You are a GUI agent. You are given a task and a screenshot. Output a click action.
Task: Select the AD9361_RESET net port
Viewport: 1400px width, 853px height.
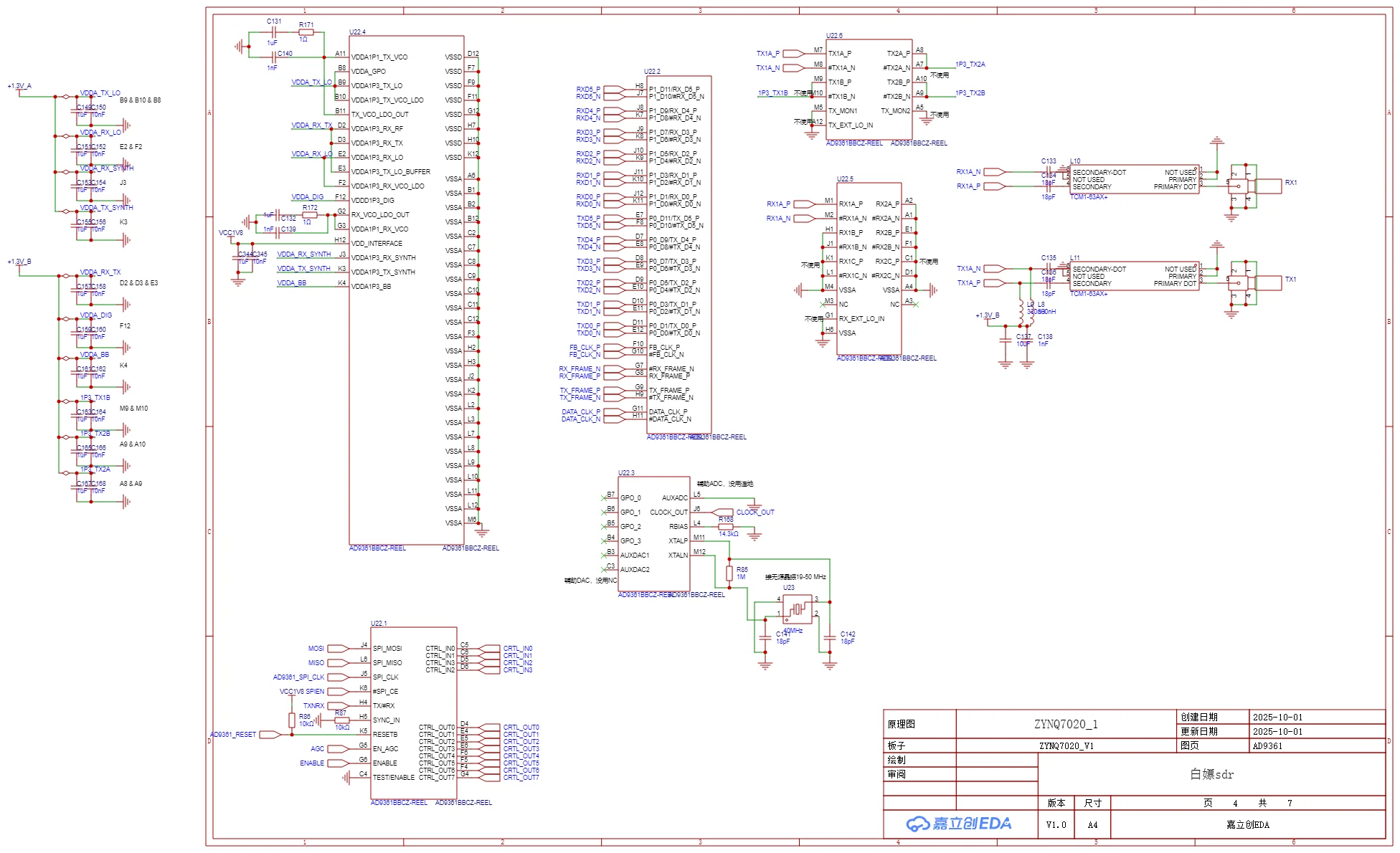tap(270, 734)
